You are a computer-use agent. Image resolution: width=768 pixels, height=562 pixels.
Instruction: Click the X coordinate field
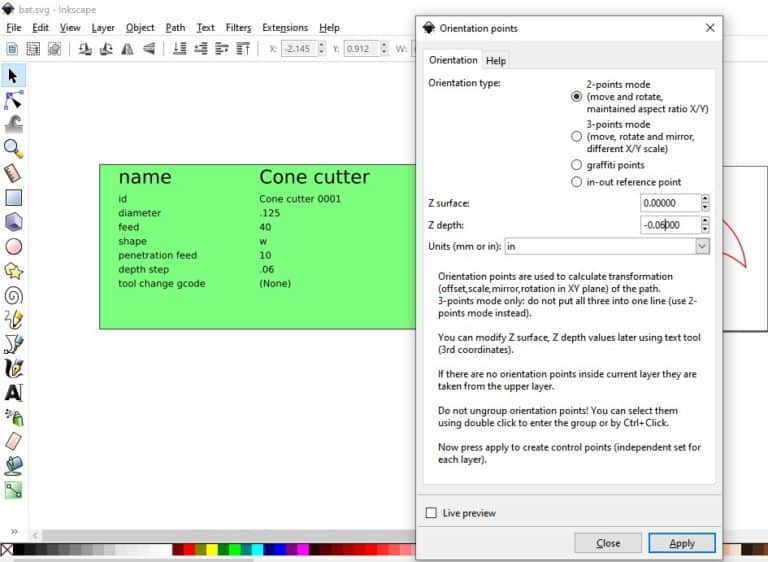(299, 49)
